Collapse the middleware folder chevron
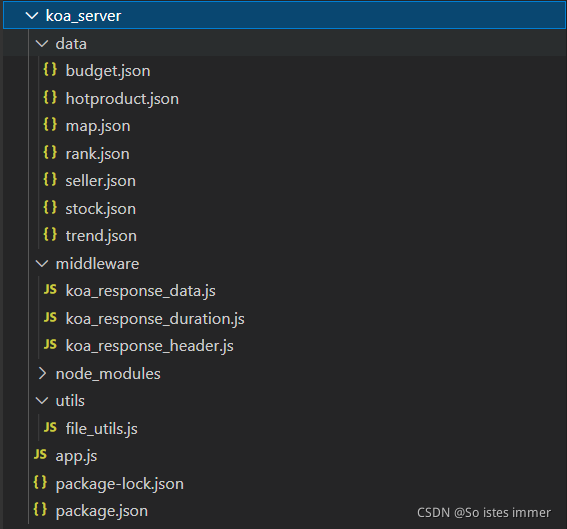 [x=42, y=264]
